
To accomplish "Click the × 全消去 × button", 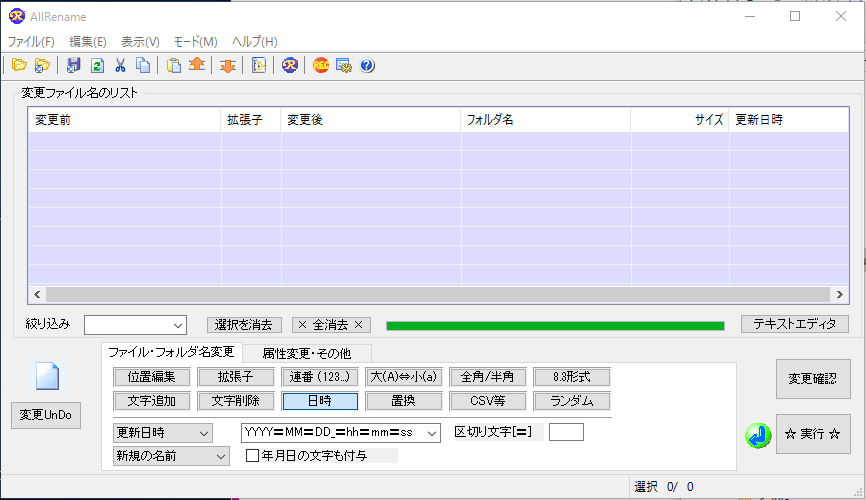I will [x=331, y=325].
